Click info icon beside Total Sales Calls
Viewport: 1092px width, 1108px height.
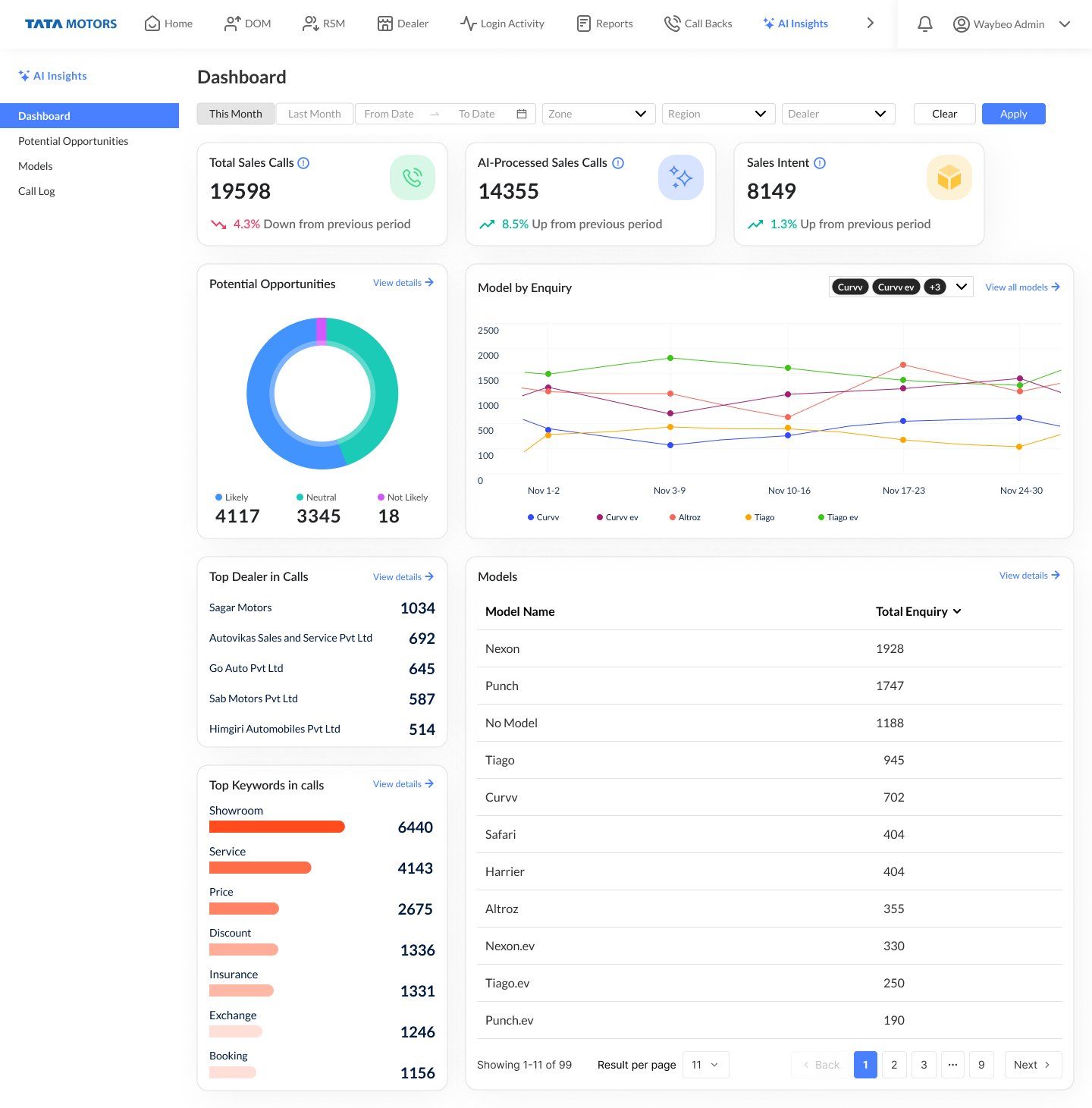pyautogui.click(x=303, y=163)
